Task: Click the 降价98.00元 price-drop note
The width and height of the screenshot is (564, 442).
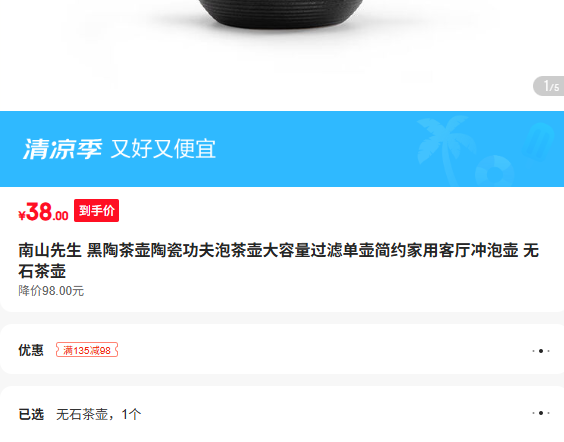Action: pyautogui.click(x=51, y=291)
